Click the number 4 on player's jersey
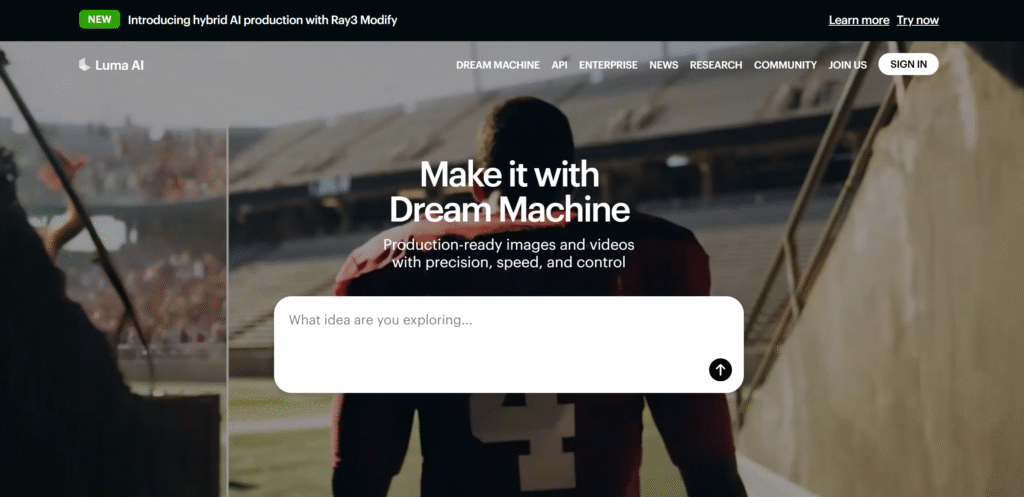 (x=522, y=441)
